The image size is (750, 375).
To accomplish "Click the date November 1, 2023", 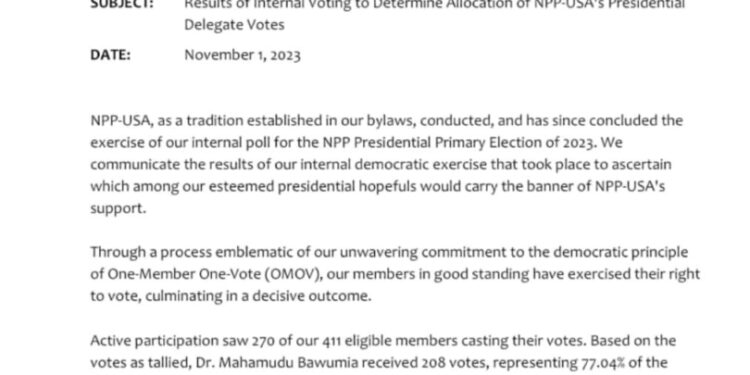I will [x=243, y=55].
